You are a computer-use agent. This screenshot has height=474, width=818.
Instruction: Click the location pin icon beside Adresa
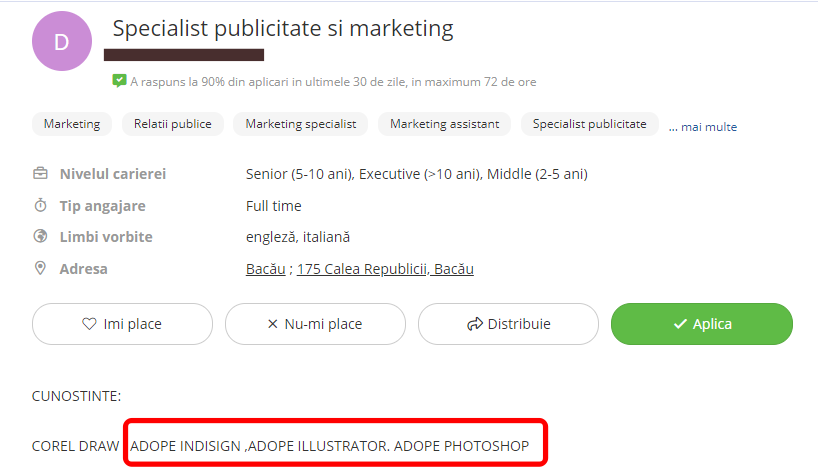[41, 268]
